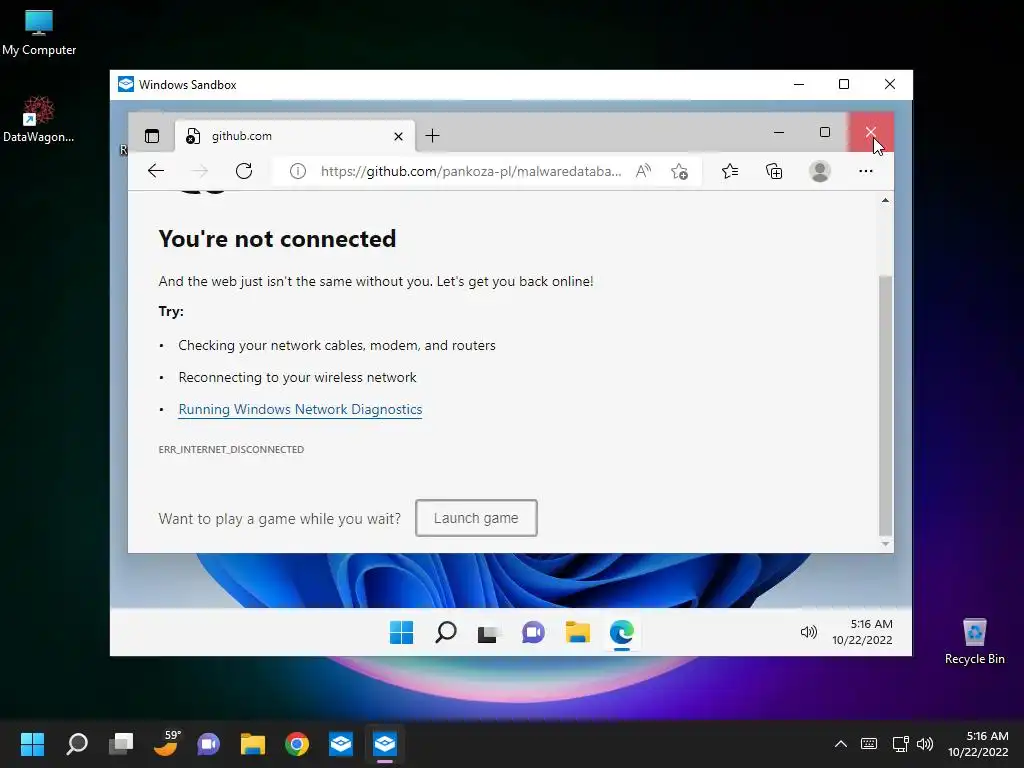Minimize the Edge browser window
Viewport: 1024px width, 768px height.
[779, 133]
